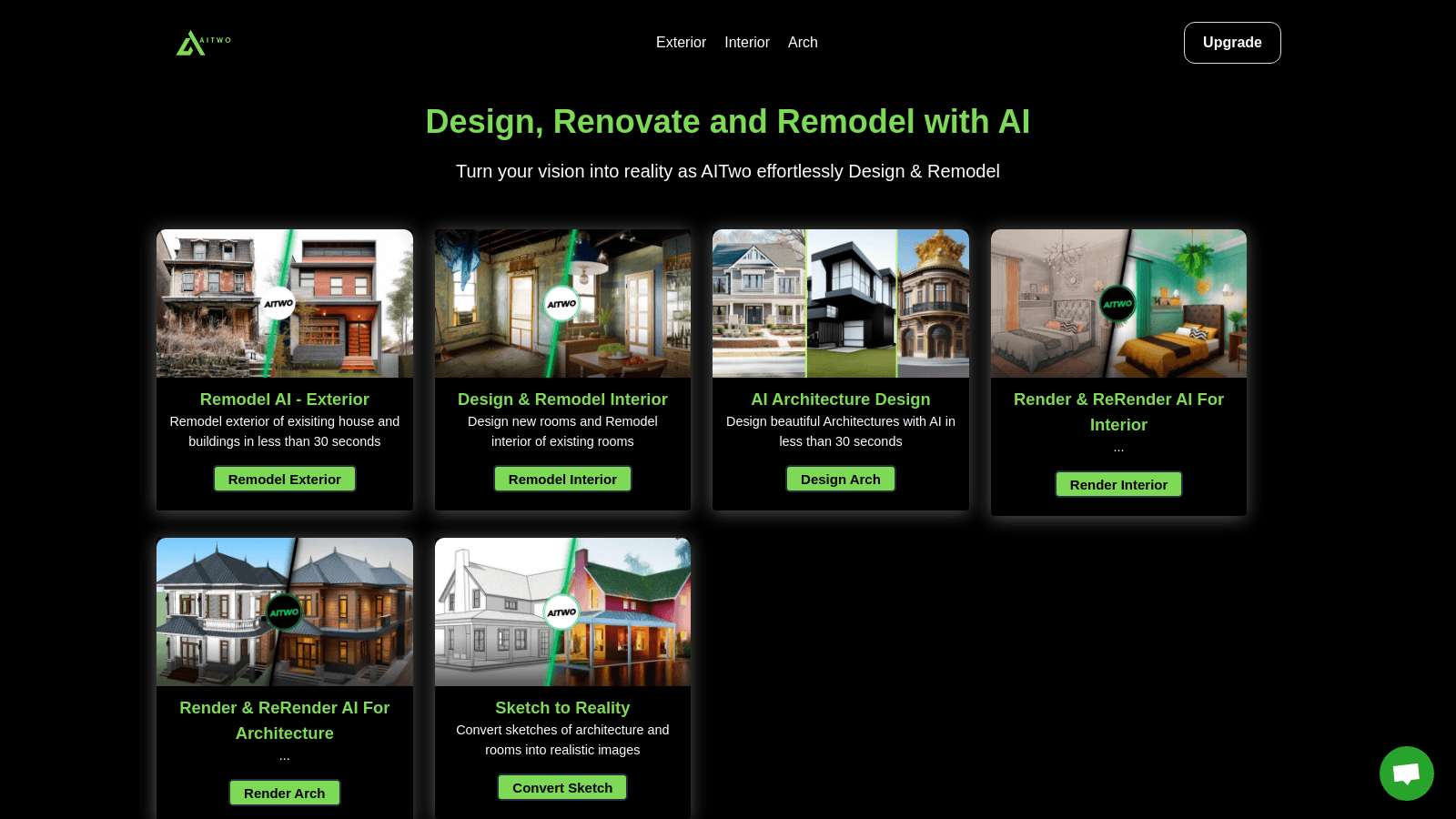1456x819 pixels.
Task: Open the Exterior menu item
Action: pyautogui.click(x=681, y=43)
